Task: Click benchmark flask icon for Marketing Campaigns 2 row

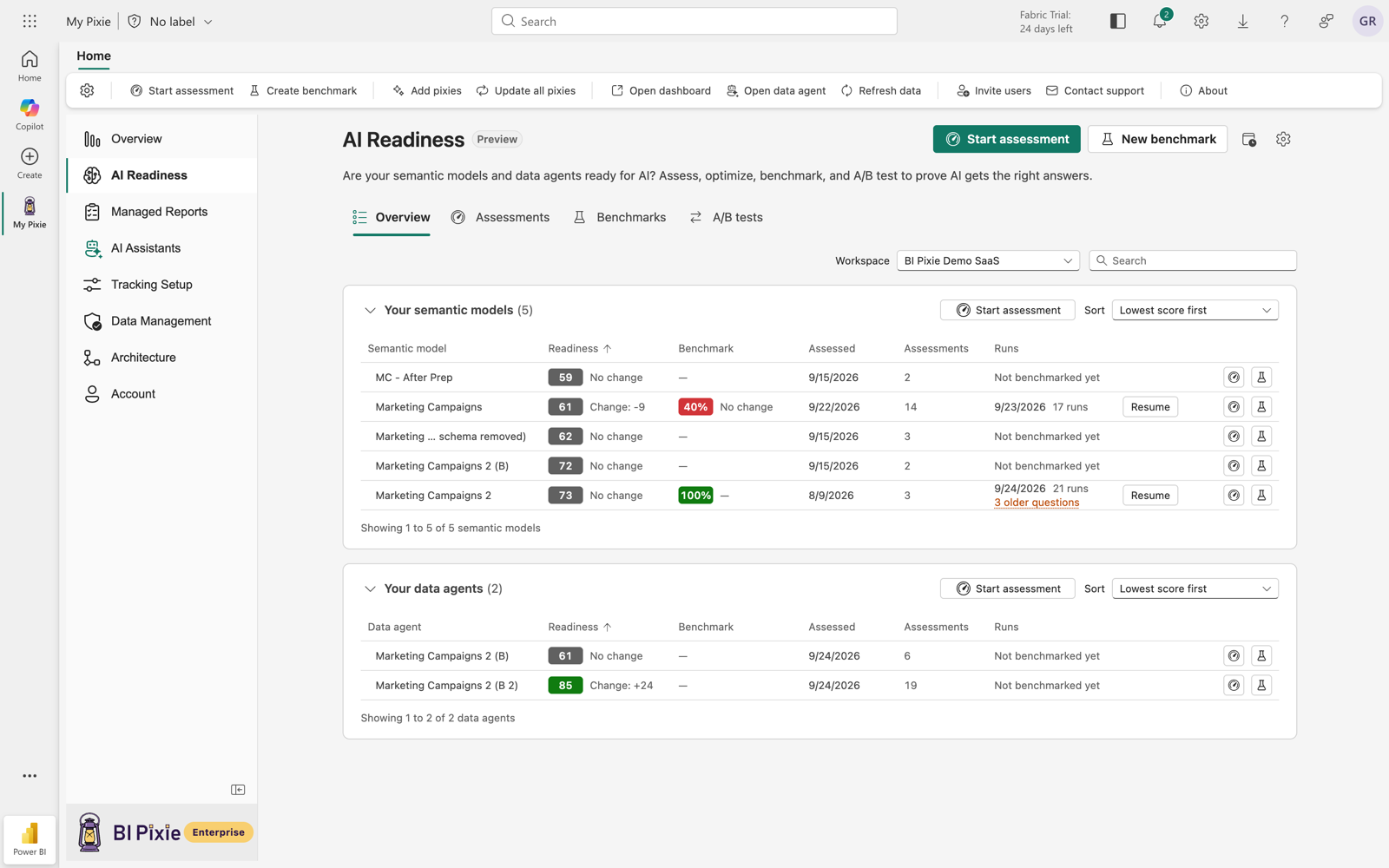Action: 1261,496
